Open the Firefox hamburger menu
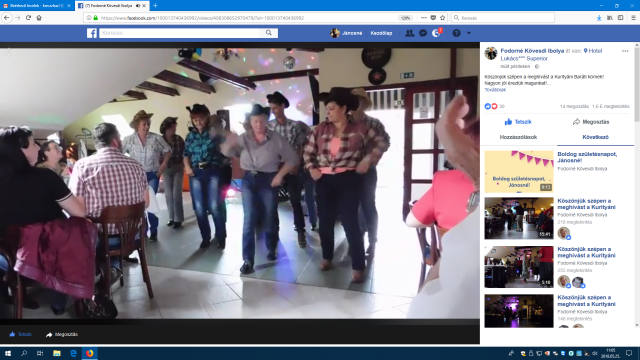 [633, 18]
